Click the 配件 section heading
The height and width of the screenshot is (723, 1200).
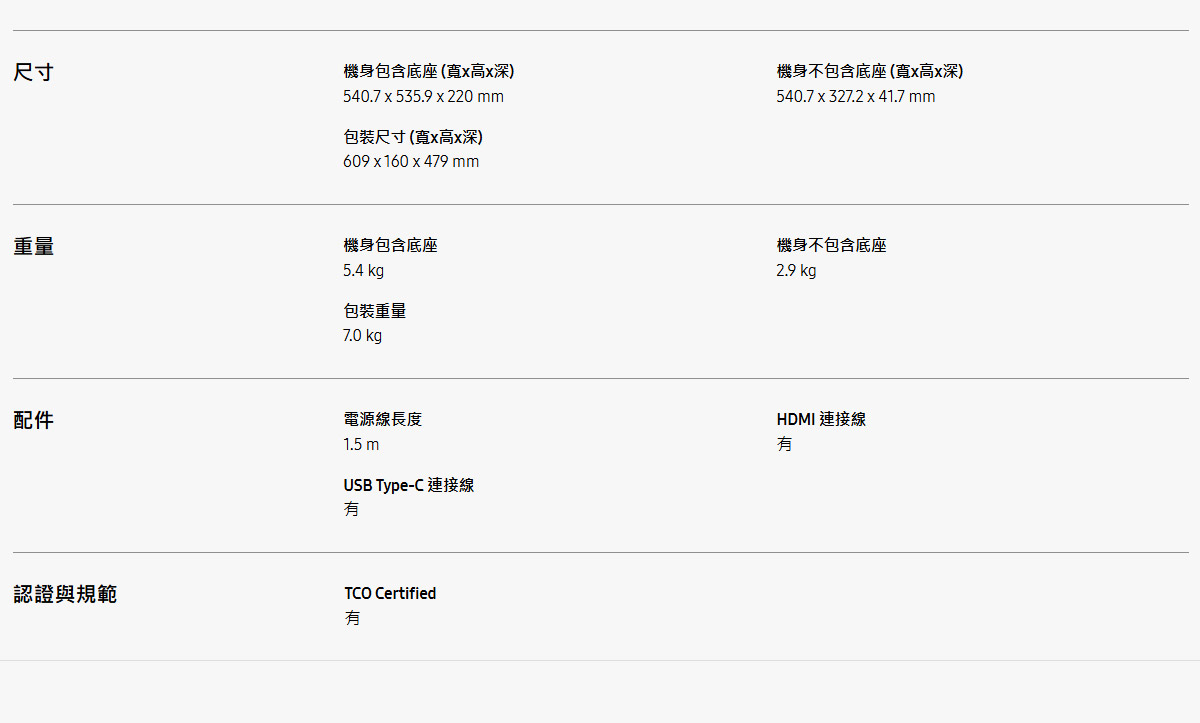[x=33, y=420]
